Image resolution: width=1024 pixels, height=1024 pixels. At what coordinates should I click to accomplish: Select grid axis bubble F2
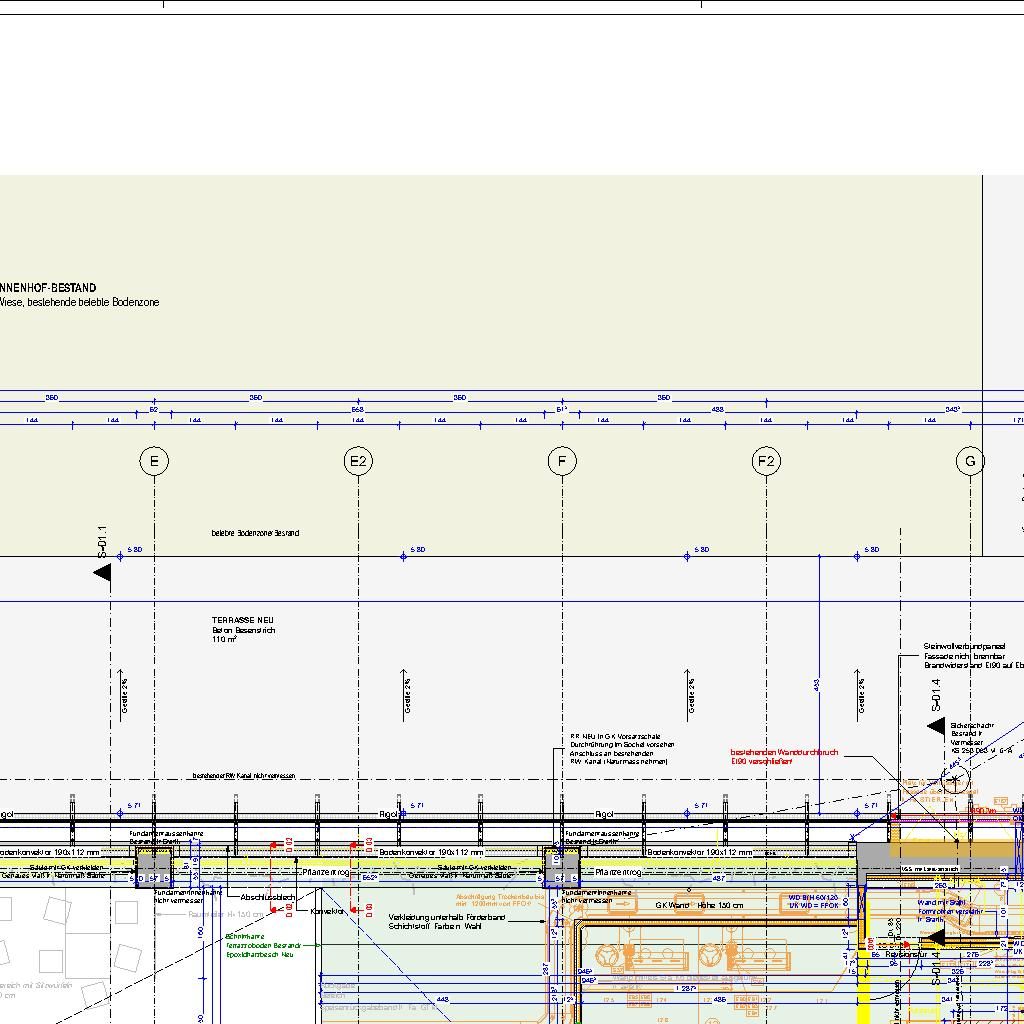[x=766, y=461]
